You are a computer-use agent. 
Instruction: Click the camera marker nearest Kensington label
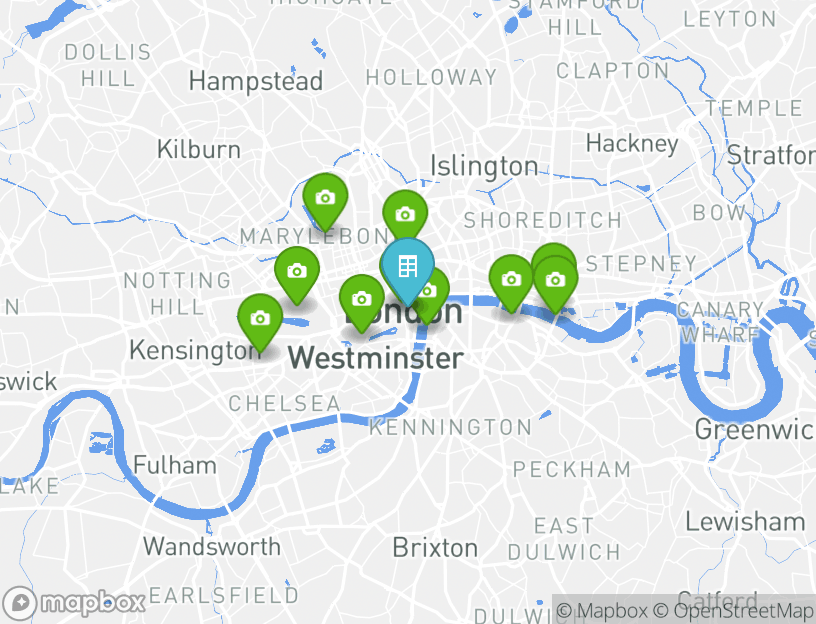tap(260, 321)
